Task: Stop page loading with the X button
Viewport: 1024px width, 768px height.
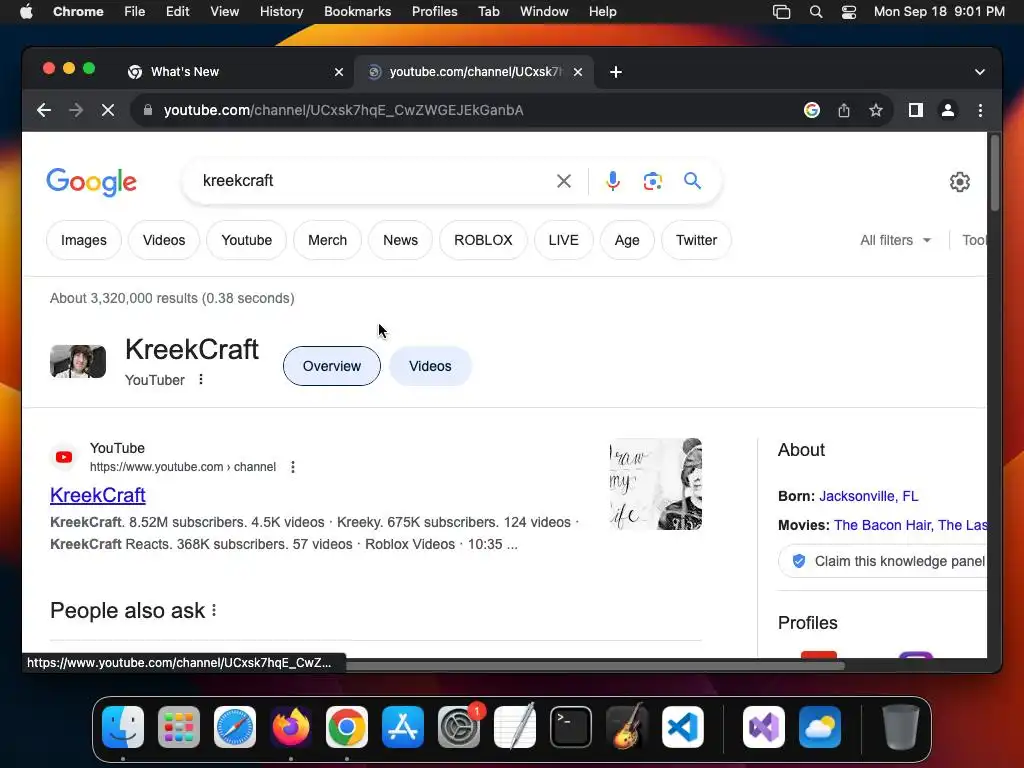Action: click(108, 110)
